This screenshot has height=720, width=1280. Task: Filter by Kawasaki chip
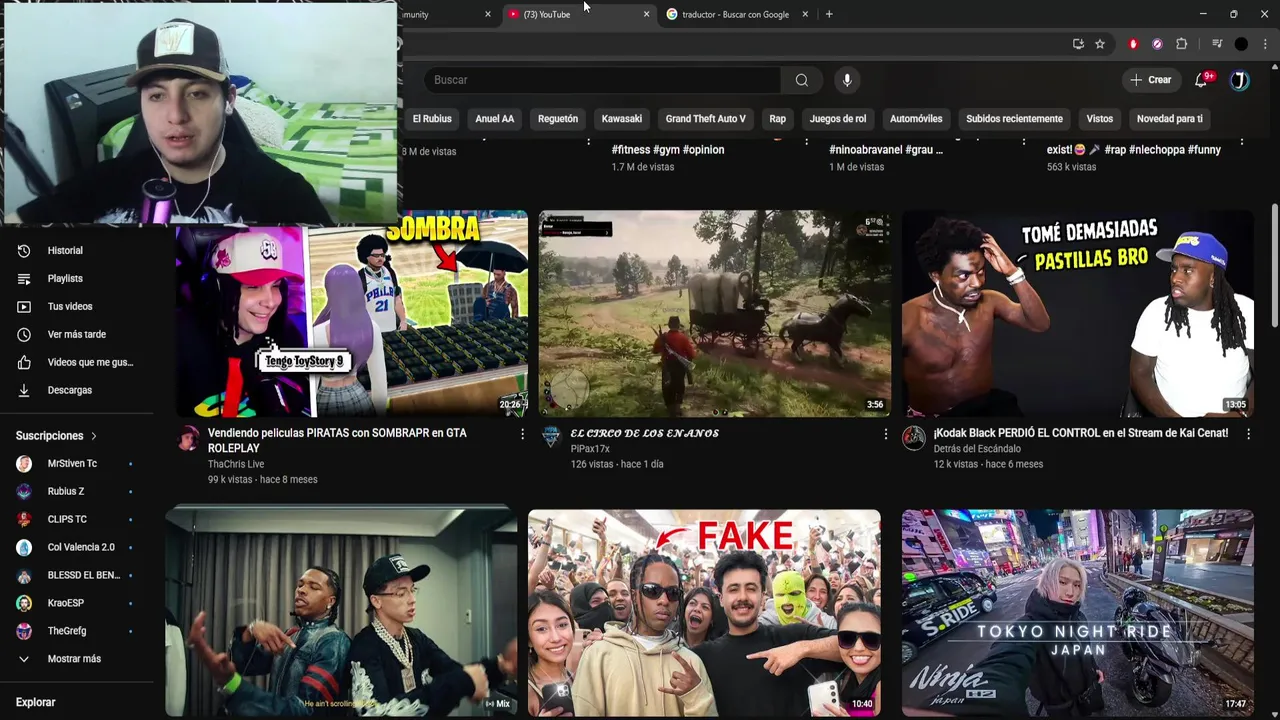click(x=622, y=119)
